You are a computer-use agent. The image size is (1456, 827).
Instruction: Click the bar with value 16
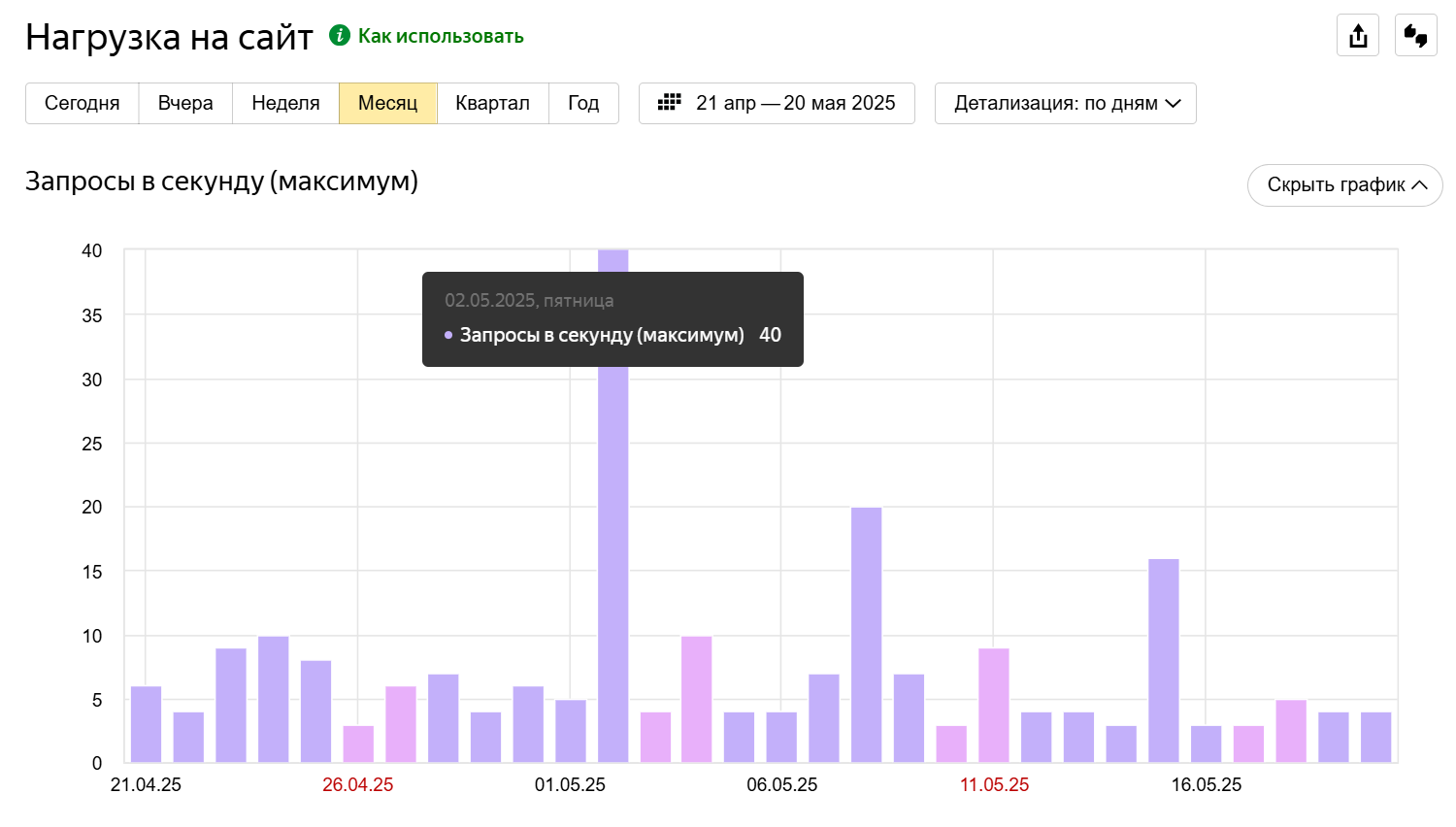pyautogui.click(x=1163, y=660)
